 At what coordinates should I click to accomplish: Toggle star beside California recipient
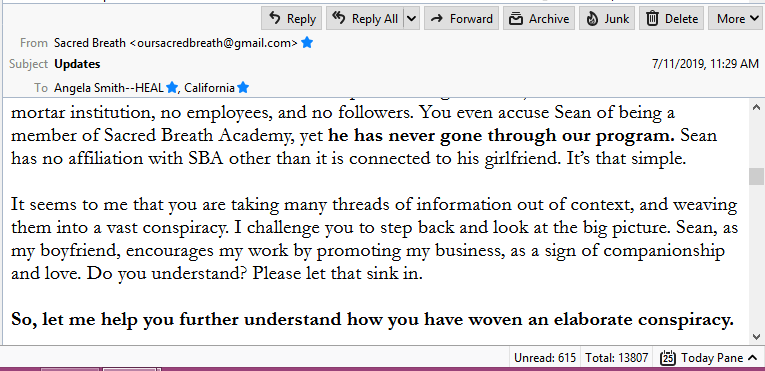pyautogui.click(x=243, y=88)
